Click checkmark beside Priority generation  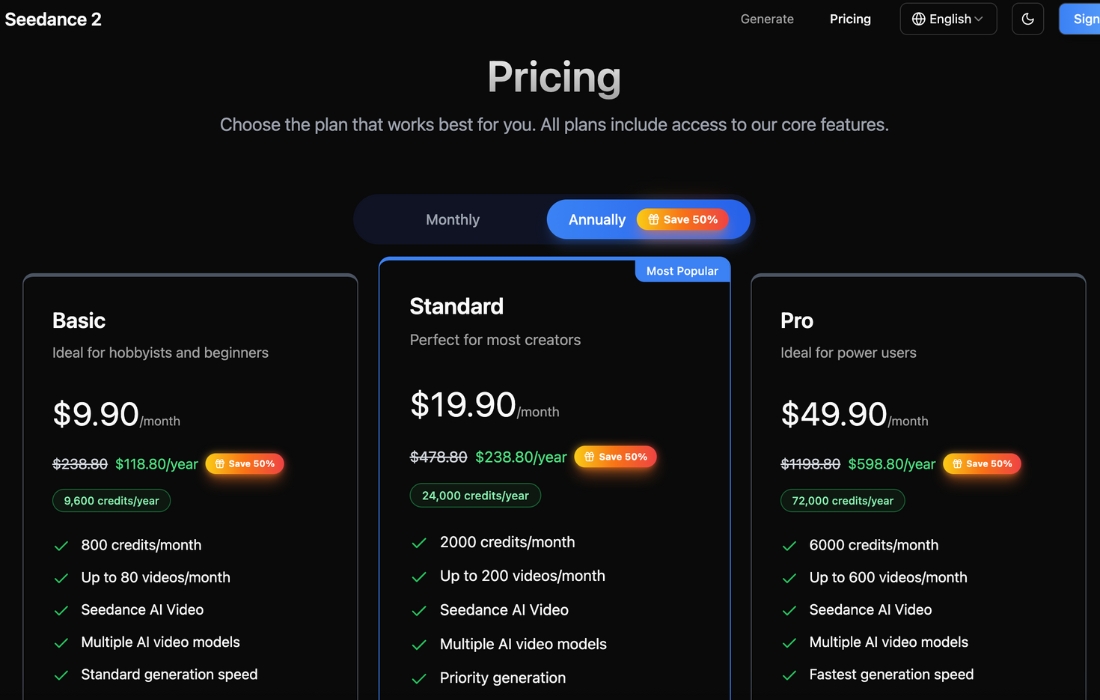(x=419, y=678)
